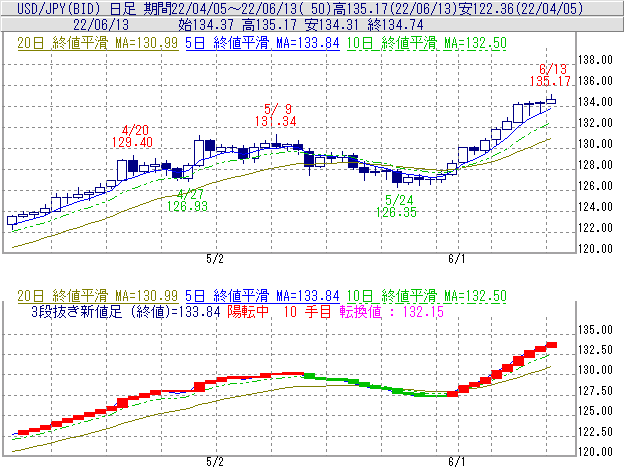Click the 6/1 date label under lower chart

[x=457, y=462]
